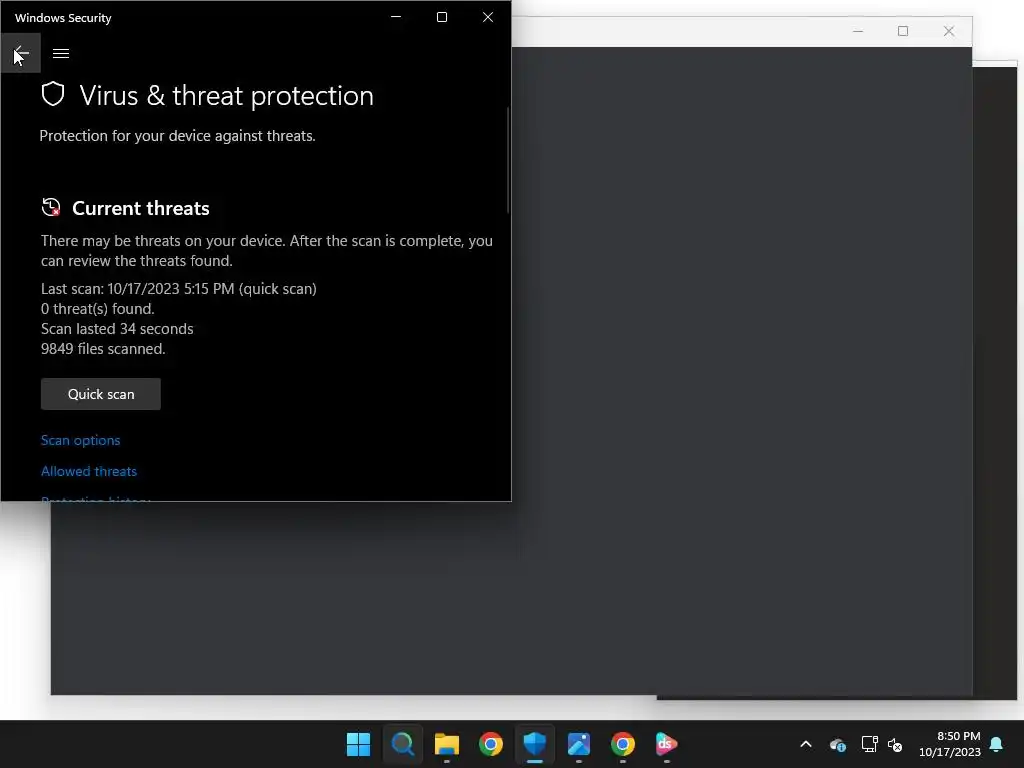Viewport: 1024px width, 768px height.
Task: Open the Photos app taskbar icon
Action: click(x=579, y=744)
